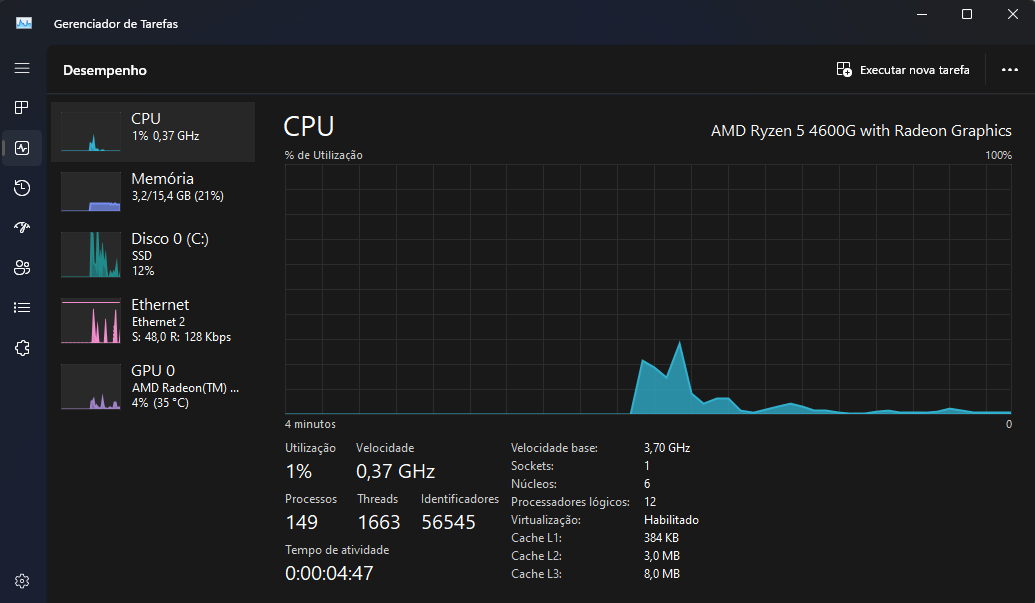
Task: Click the Disco 0 mini graph thumbnail
Action: click(91, 255)
